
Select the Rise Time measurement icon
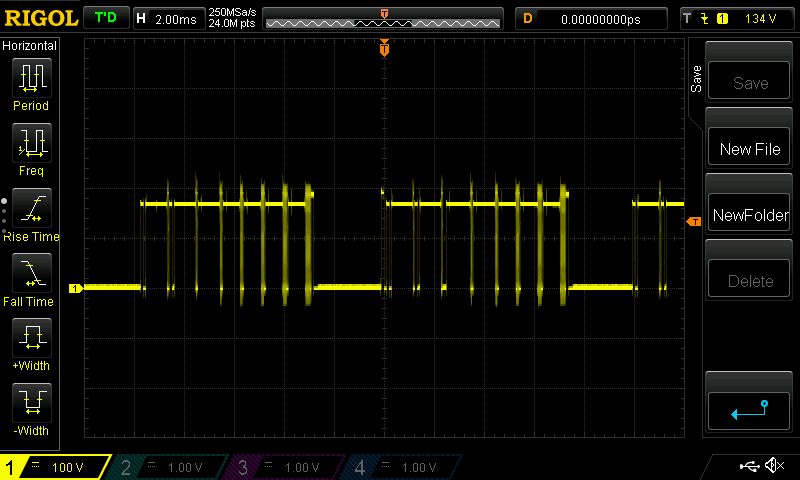coord(32,208)
